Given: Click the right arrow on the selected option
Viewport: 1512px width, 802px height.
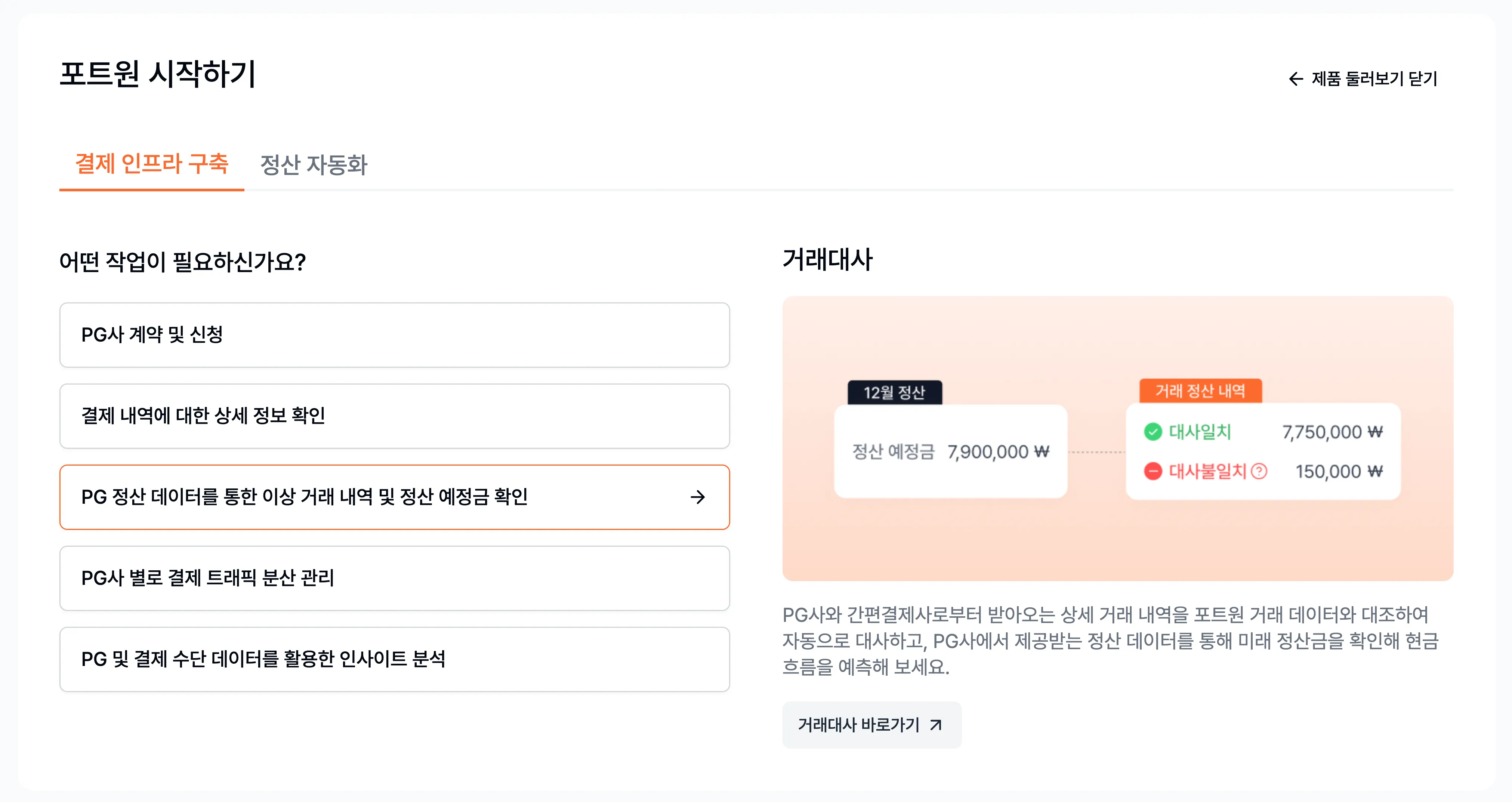Looking at the screenshot, I should point(697,497).
